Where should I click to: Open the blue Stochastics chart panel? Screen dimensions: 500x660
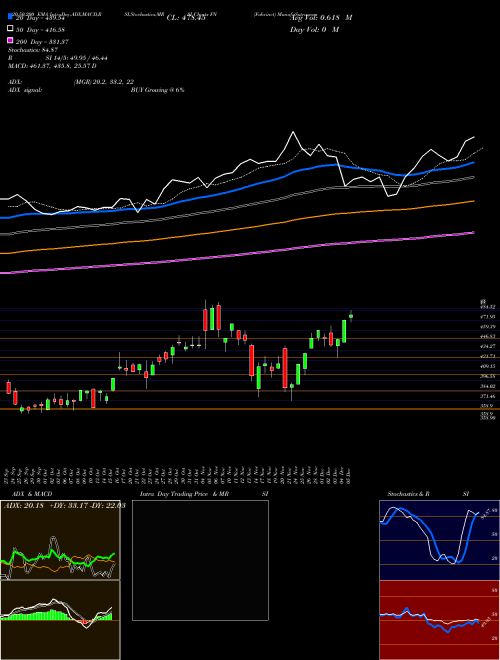[x=439, y=540]
